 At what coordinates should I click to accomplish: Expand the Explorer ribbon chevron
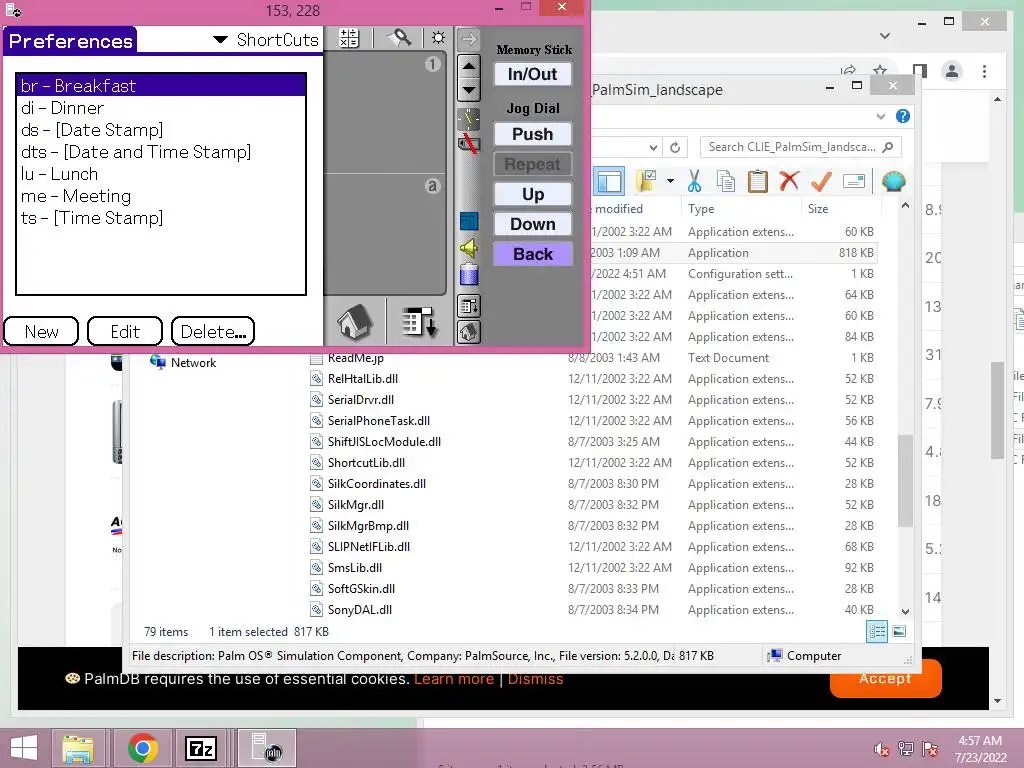pos(880,116)
